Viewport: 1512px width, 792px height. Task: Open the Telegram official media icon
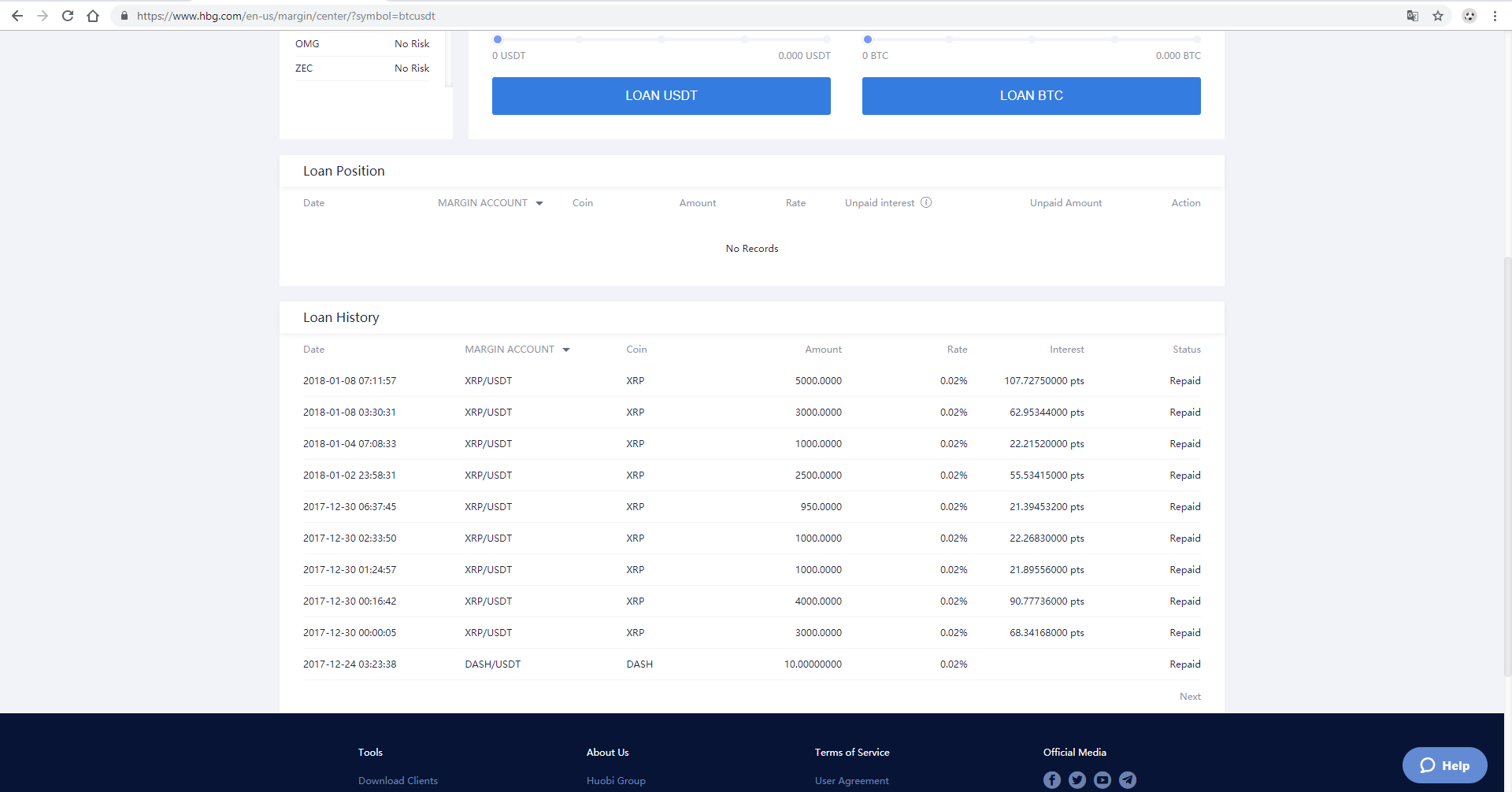1128,779
